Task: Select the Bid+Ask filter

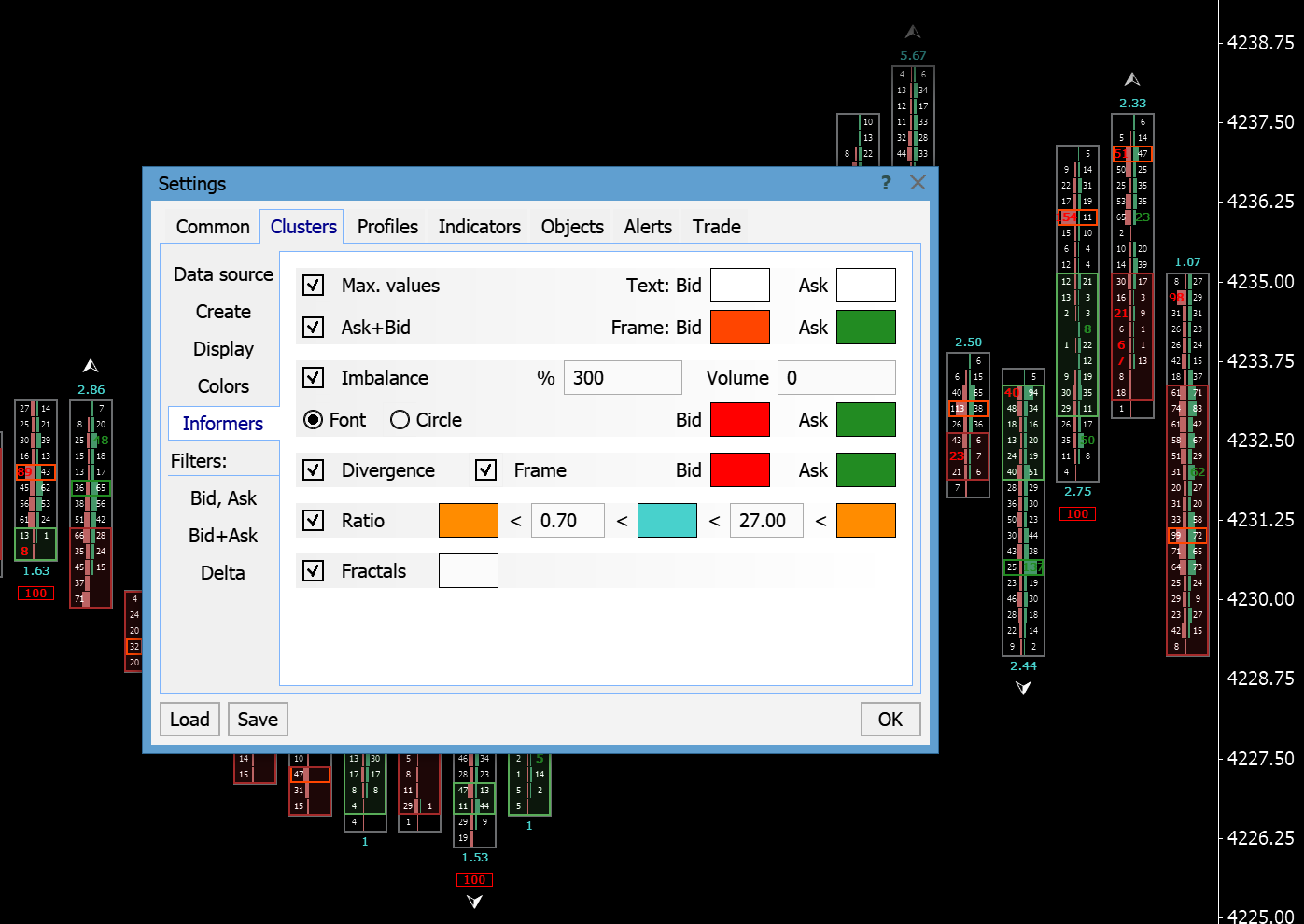Action: pyautogui.click(x=223, y=536)
